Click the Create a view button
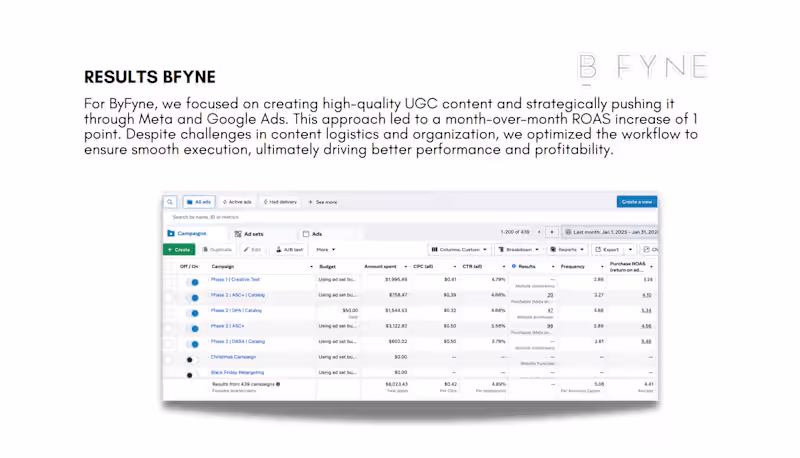 click(637, 202)
